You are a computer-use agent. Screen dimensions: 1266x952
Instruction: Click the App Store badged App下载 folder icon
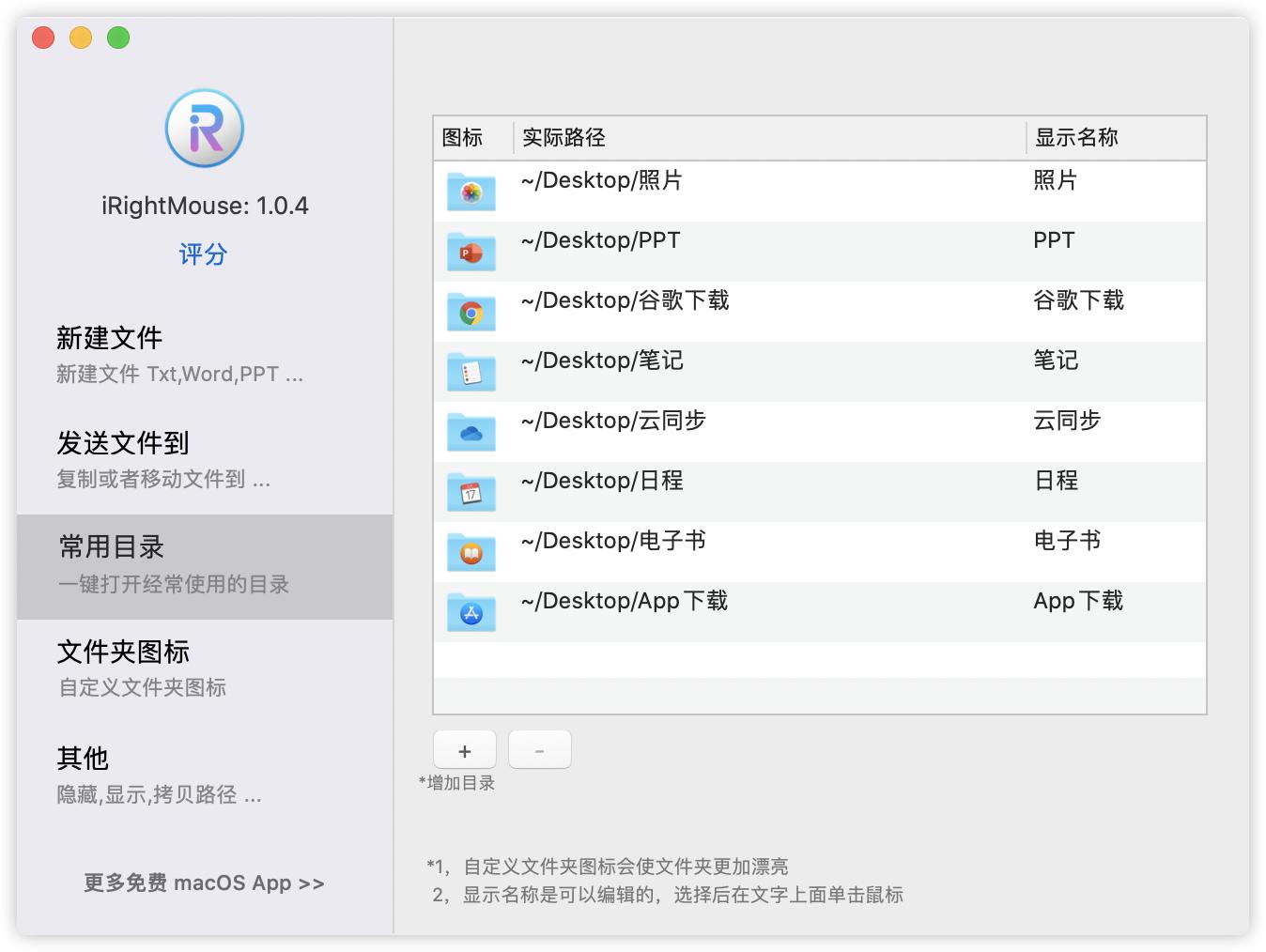471,612
